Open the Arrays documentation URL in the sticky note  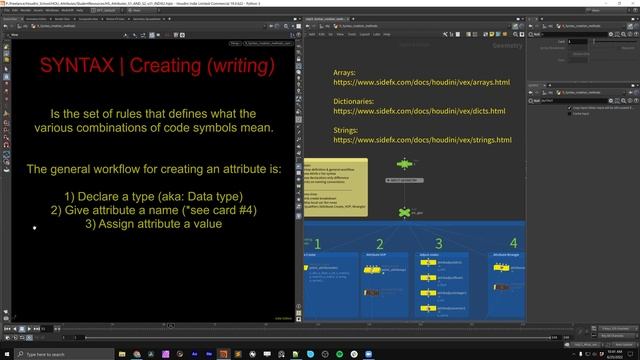[422, 82]
